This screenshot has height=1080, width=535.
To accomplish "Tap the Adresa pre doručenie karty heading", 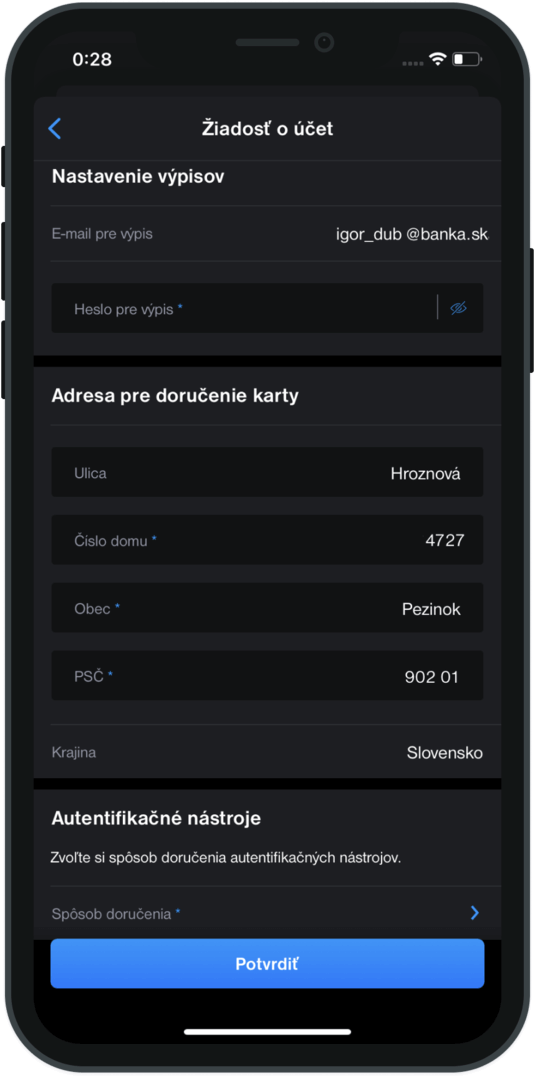I will tap(175, 396).
